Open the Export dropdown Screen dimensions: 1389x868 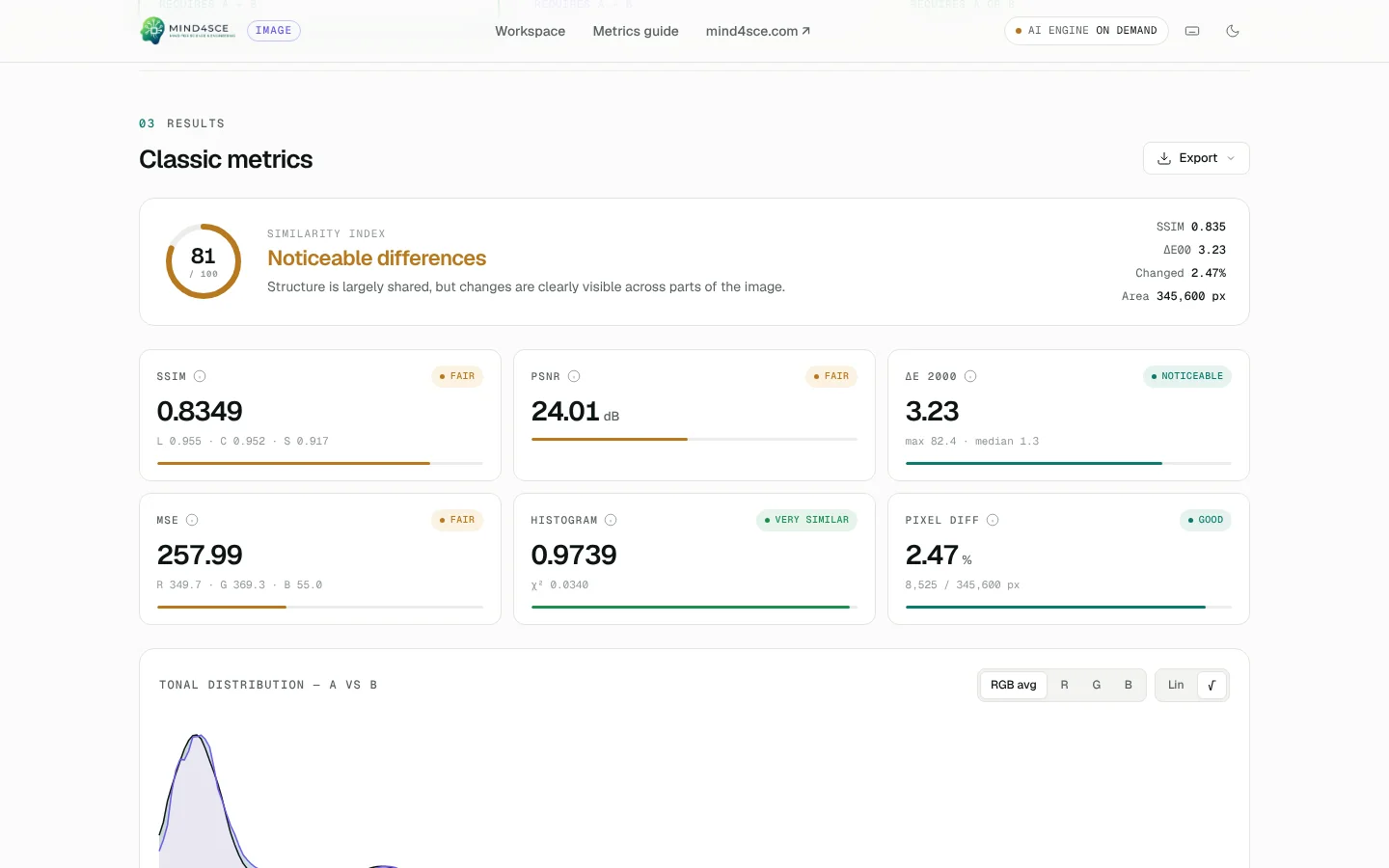pos(1196,158)
